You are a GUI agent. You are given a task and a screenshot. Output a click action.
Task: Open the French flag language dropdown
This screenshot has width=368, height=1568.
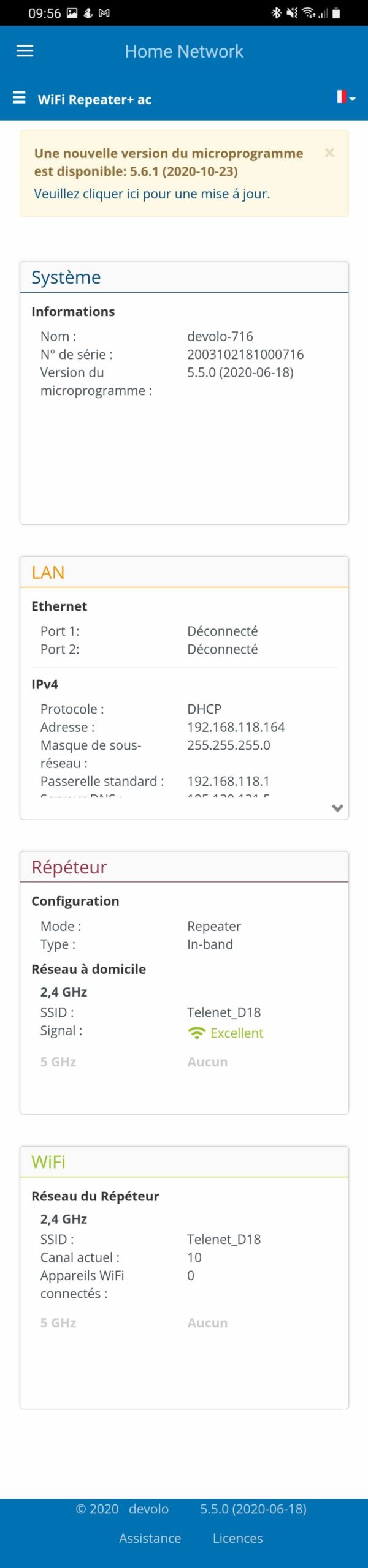pos(345,97)
